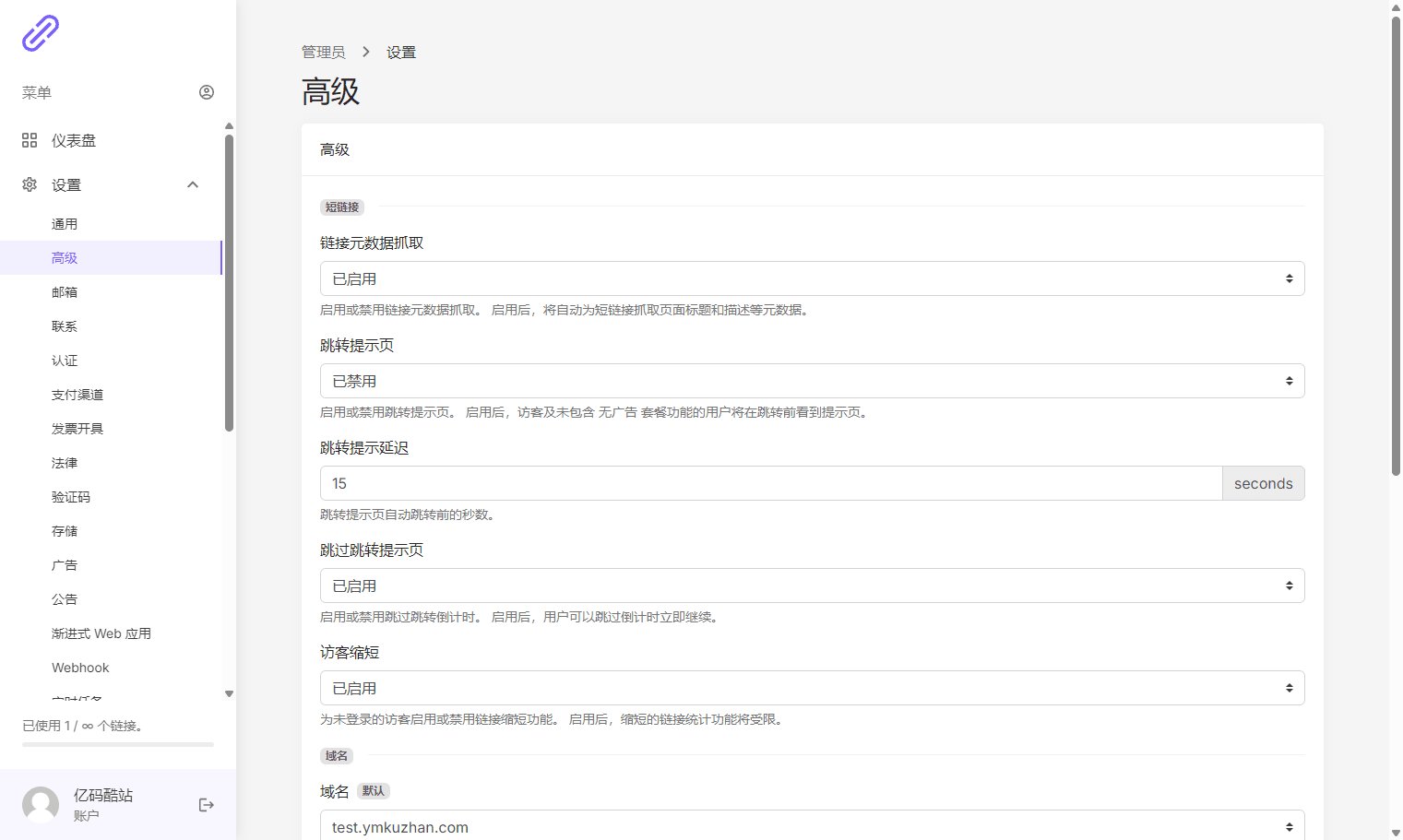This screenshot has width=1403, height=840.
Task: Click the main page vertical scrollbar
Action: 1396,245
